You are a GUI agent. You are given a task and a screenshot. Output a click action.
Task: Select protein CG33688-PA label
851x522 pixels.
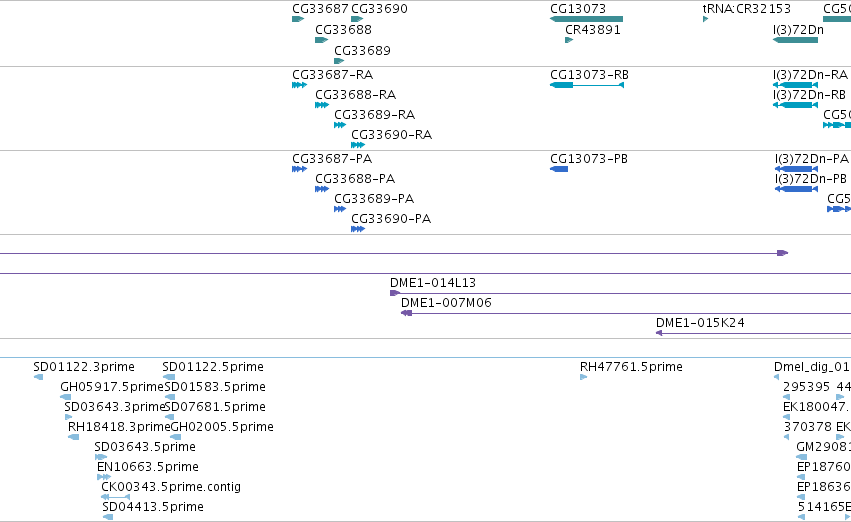pos(355,179)
